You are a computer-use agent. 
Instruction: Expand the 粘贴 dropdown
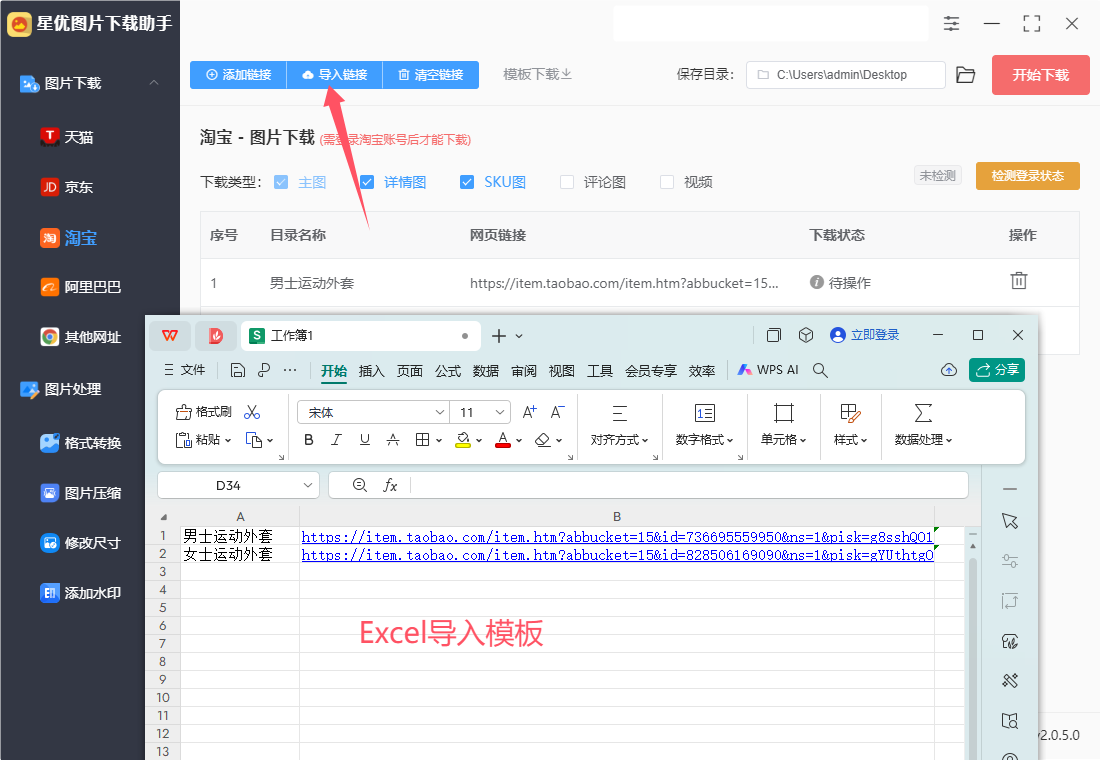[x=227, y=440]
